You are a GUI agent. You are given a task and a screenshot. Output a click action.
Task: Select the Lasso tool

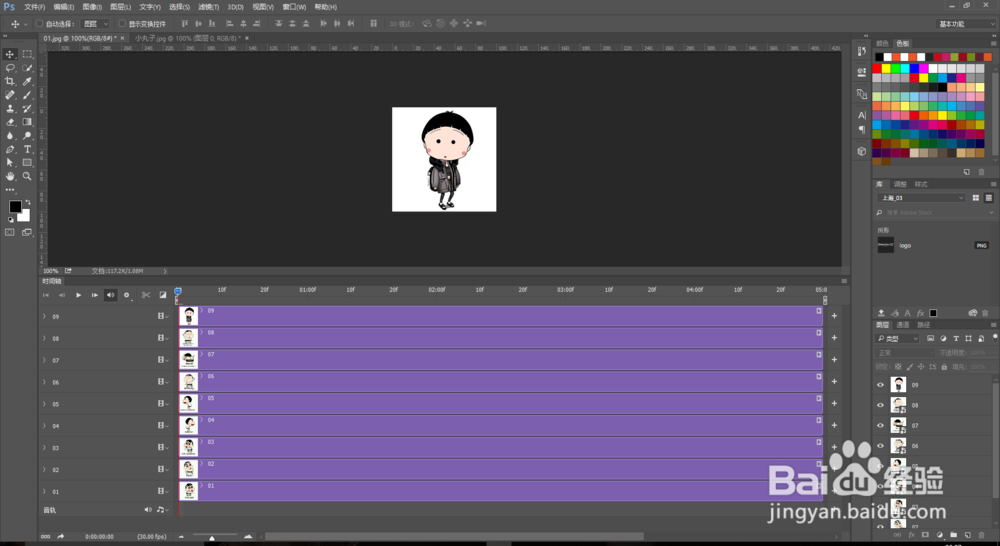tap(10, 68)
